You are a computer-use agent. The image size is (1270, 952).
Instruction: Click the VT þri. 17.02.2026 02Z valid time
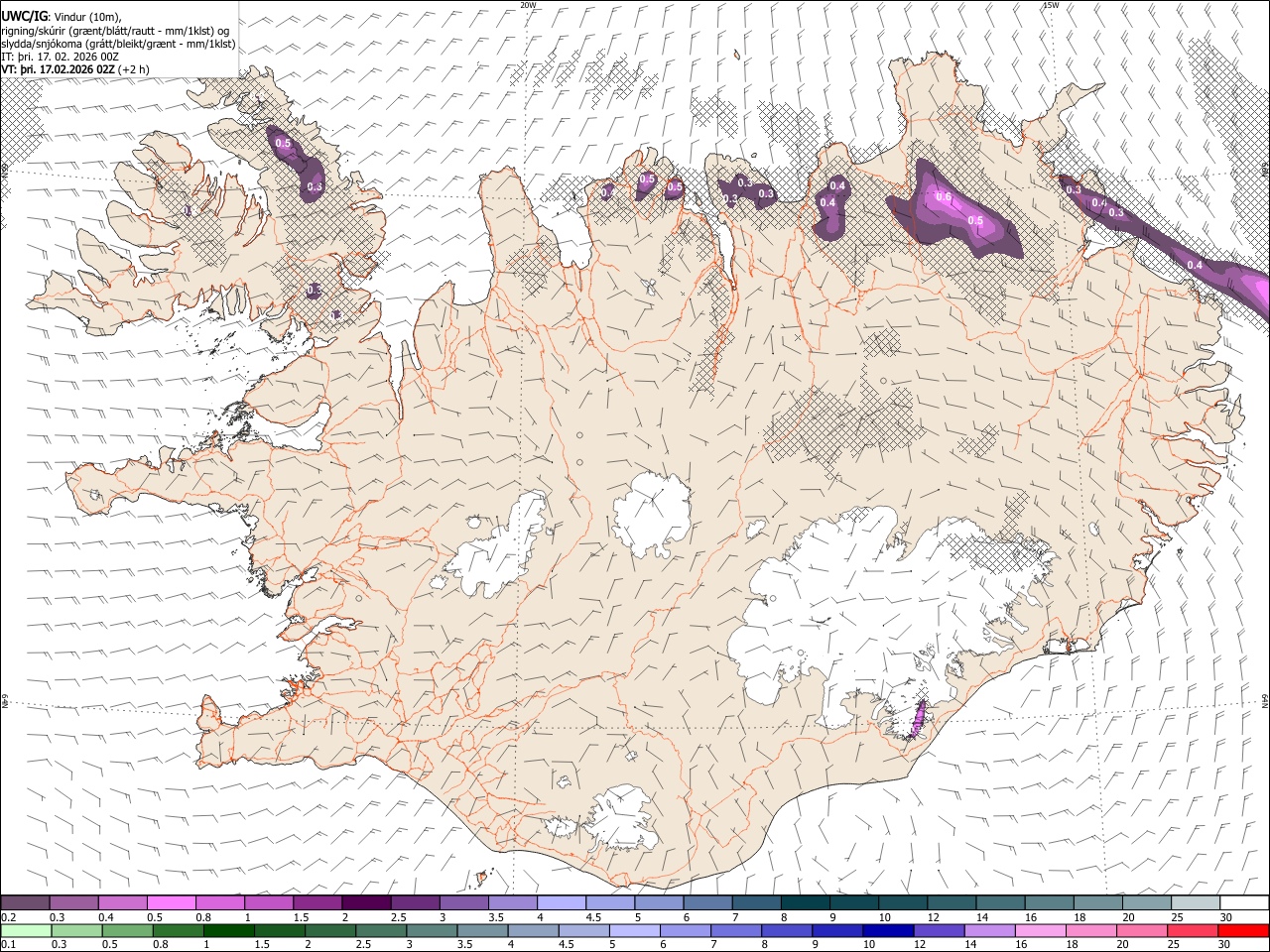57,69
